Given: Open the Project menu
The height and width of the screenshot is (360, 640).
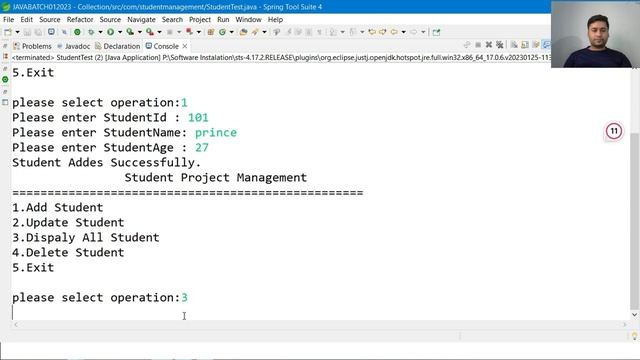Looking at the screenshot, I should click(x=200, y=19).
